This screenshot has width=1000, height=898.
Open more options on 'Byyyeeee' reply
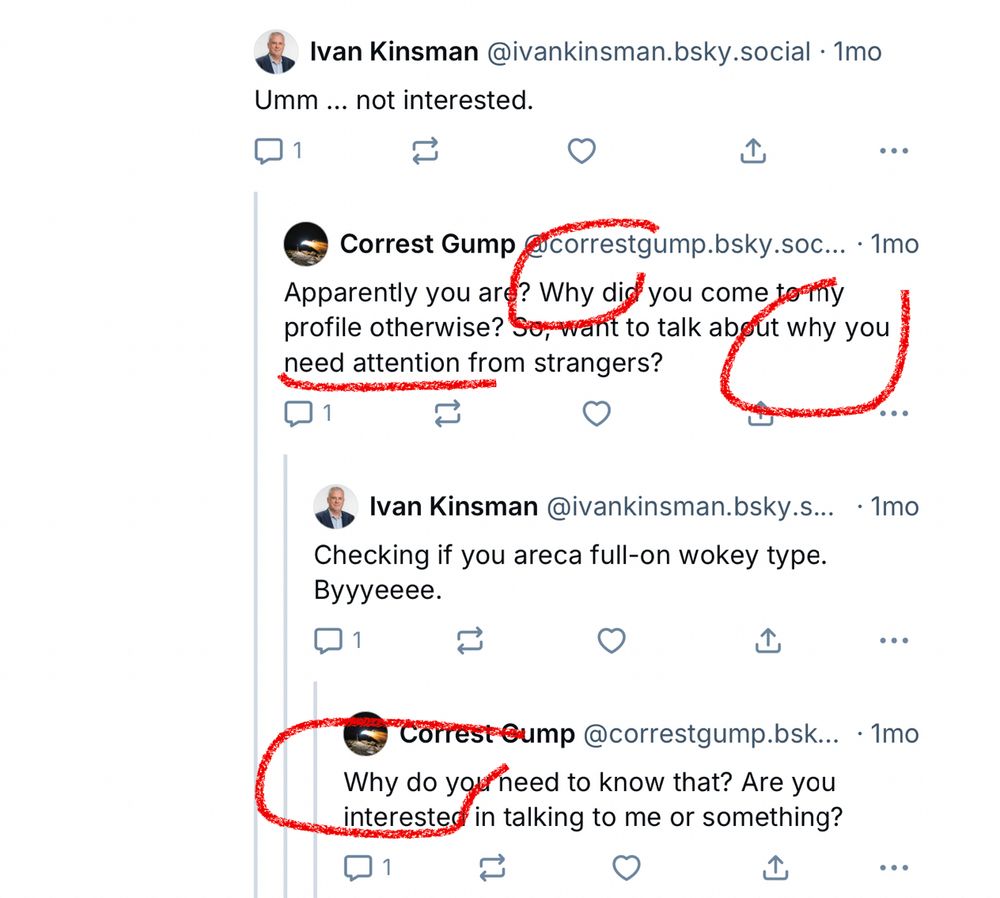(x=893, y=640)
